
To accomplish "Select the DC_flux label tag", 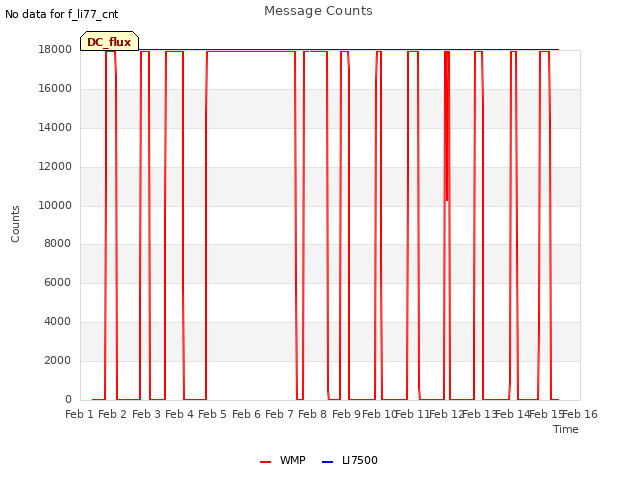I will [x=109, y=41].
